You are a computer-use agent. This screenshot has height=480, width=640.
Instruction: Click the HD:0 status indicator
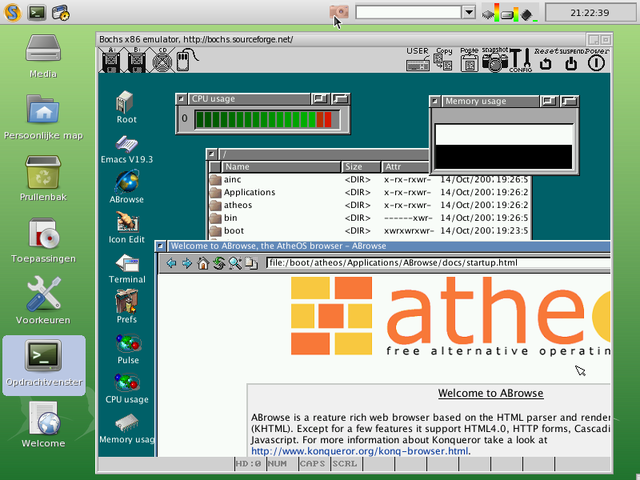[248, 464]
